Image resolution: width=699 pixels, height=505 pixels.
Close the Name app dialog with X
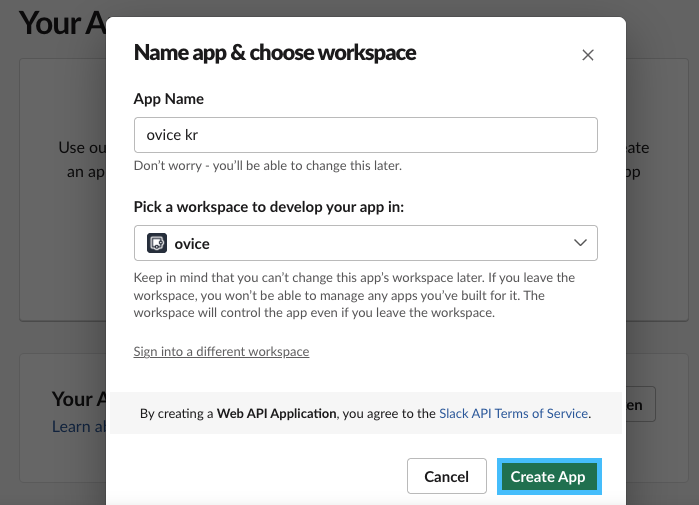tap(588, 55)
